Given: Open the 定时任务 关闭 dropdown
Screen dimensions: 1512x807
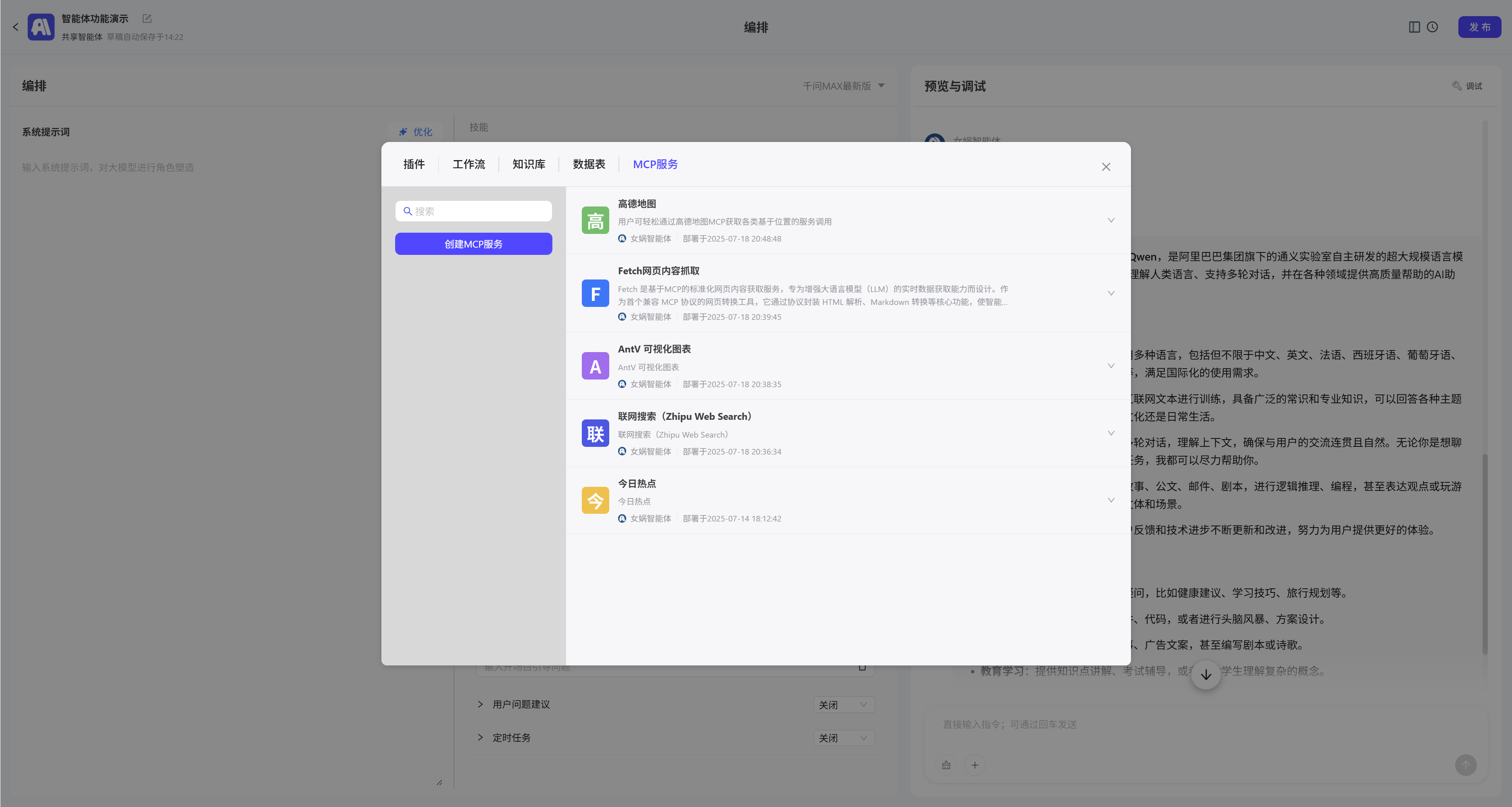Looking at the screenshot, I should click(843, 738).
